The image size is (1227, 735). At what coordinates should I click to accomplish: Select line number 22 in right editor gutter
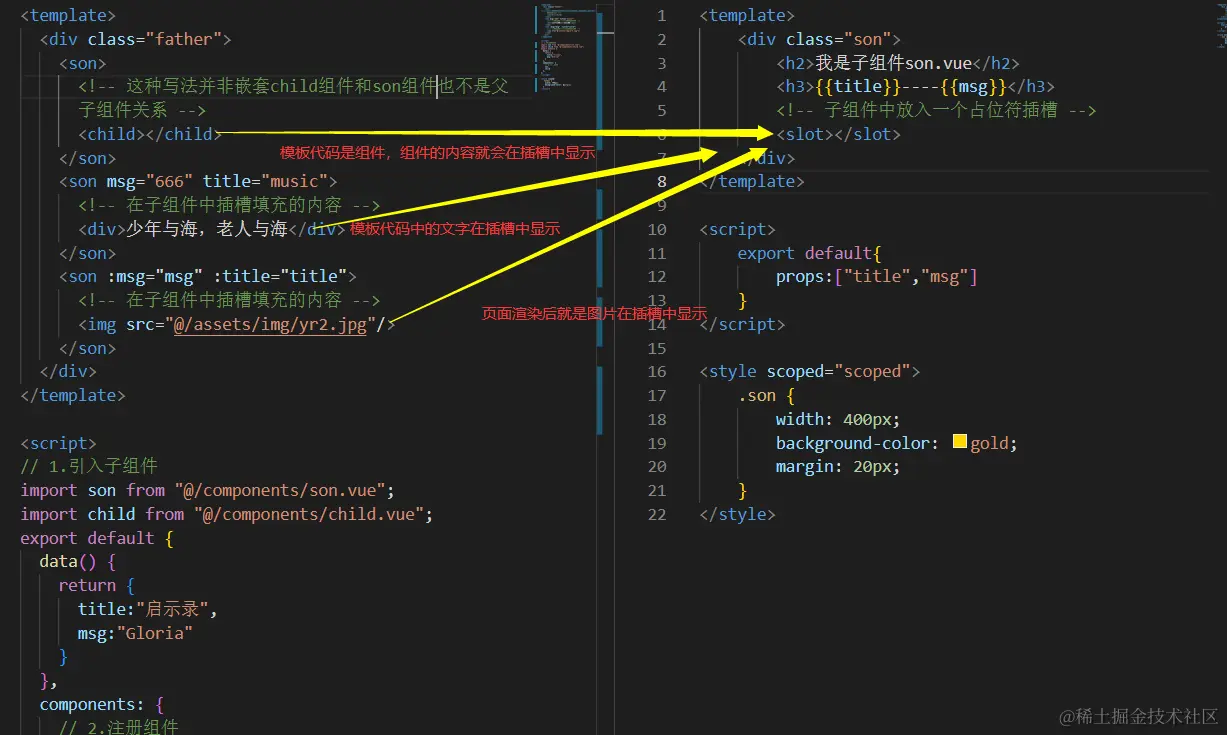tap(657, 514)
